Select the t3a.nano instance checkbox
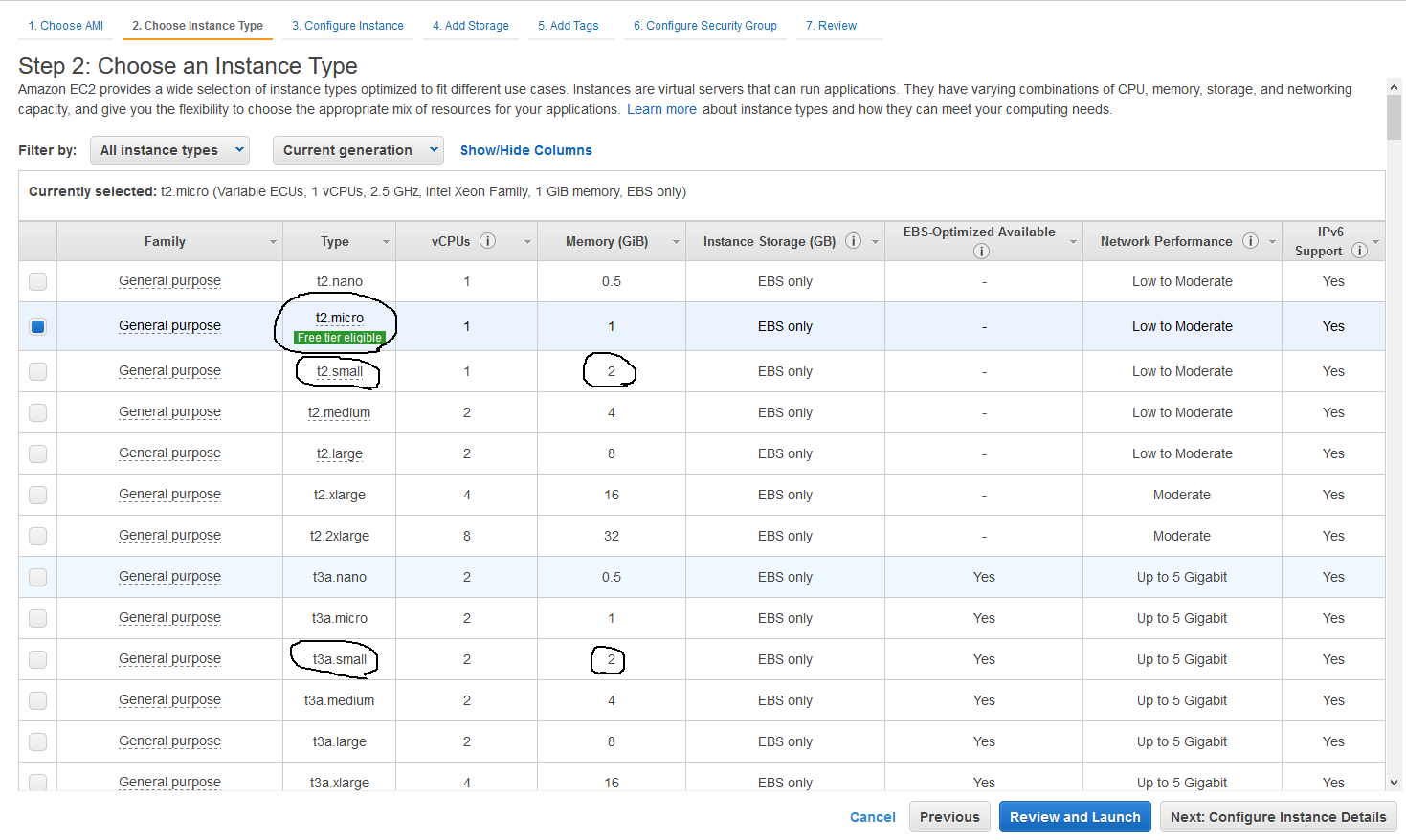Image resolution: width=1406 pixels, height=840 pixels. [37, 577]
